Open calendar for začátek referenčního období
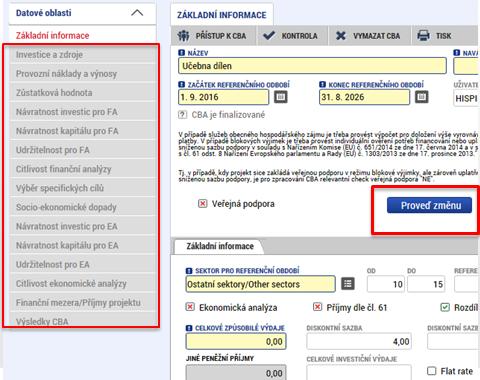This screenshot has width=480, height=380. tap(281, 97)
